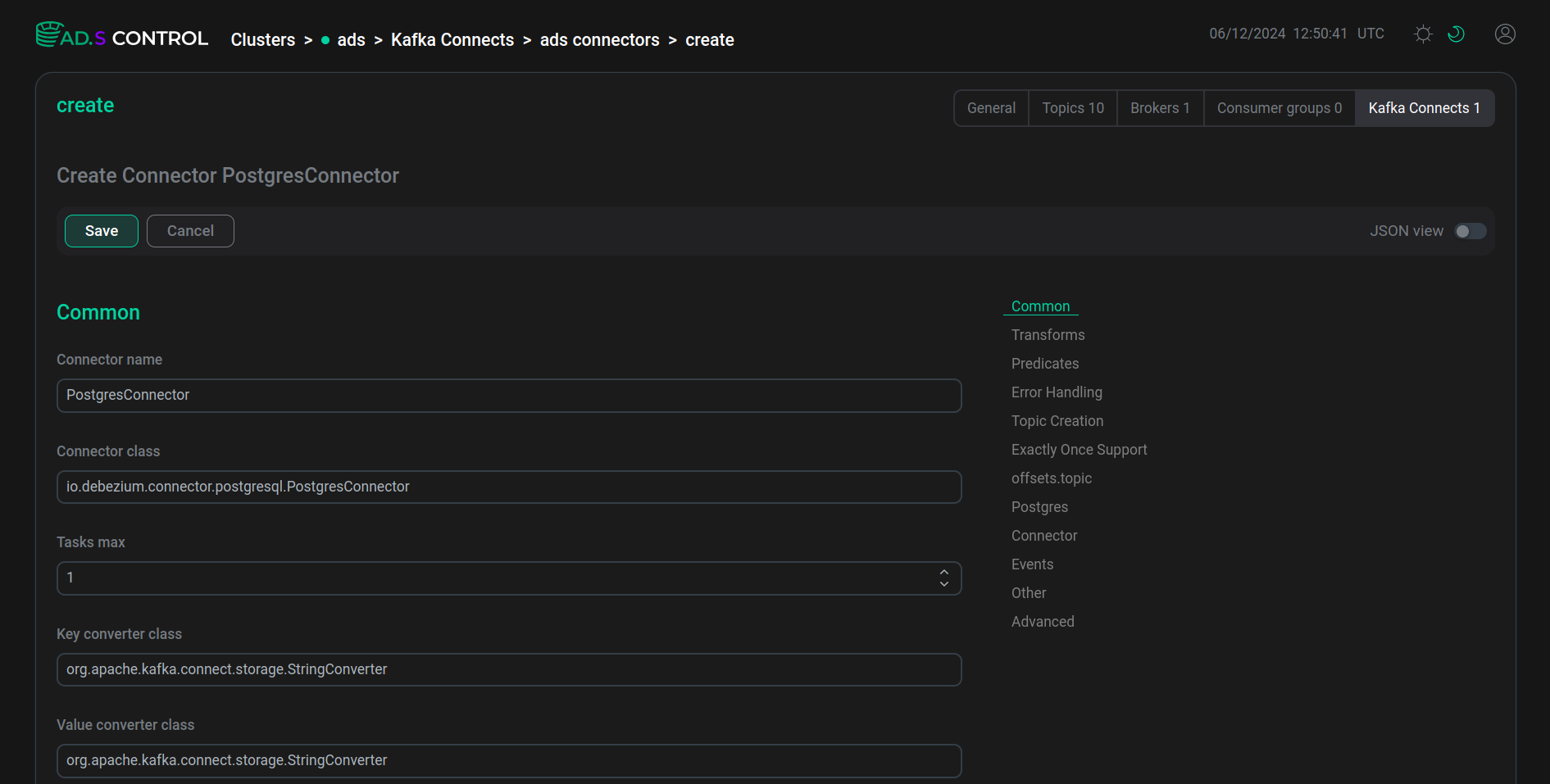Go to Kafka Connects breadcrumb
The width and height of the screenshot is (1550, 784).
click(452, 40)
